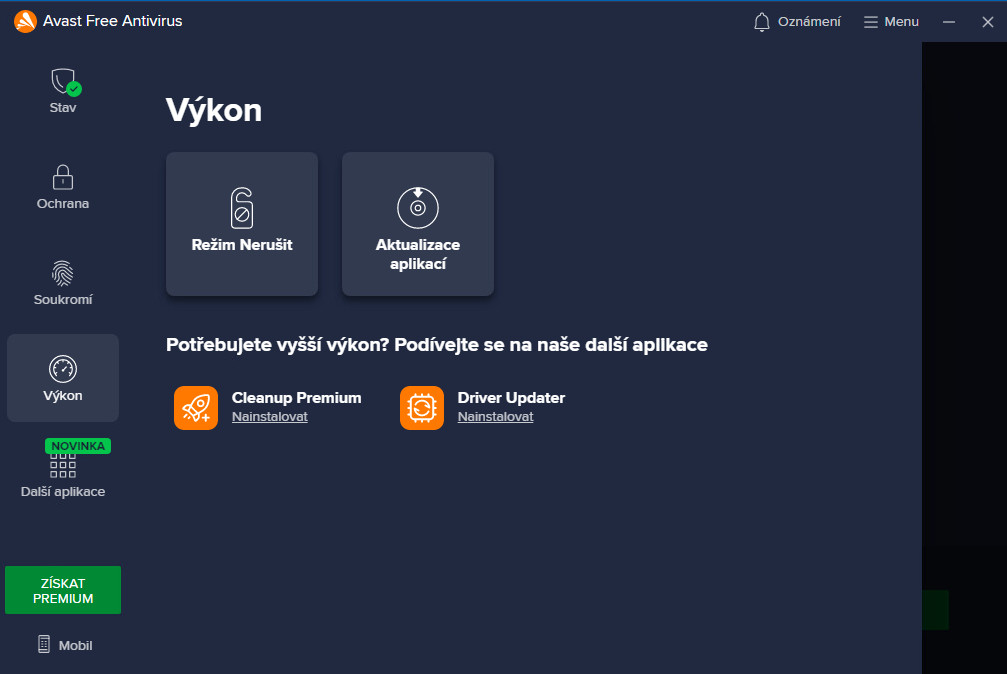Click the app update disc icon

(x=418, y=208)
